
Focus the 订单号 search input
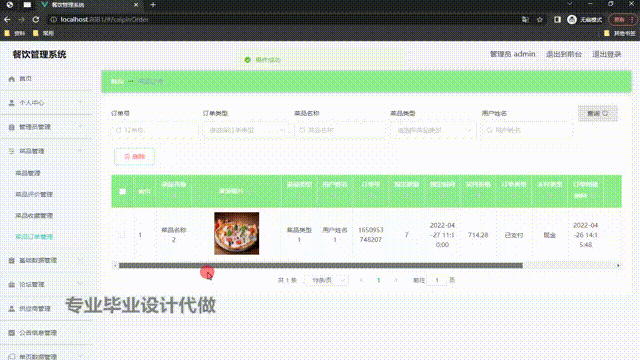154,131
